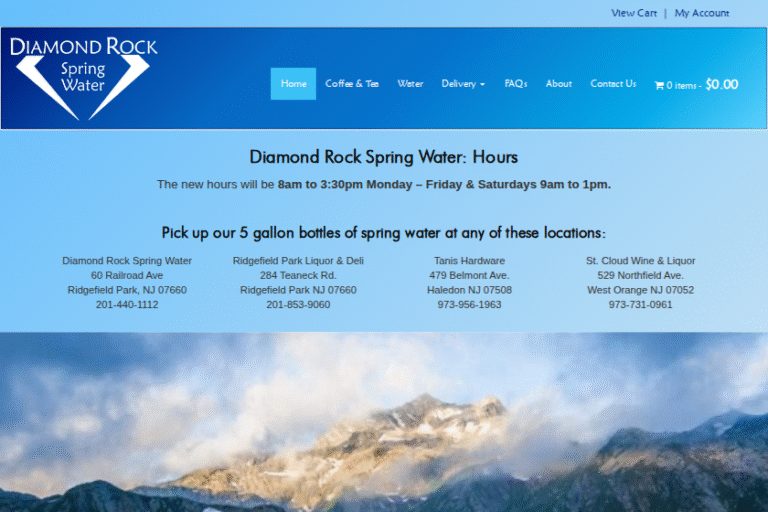Open the About page
768x512 pixels.
point(559,84)
